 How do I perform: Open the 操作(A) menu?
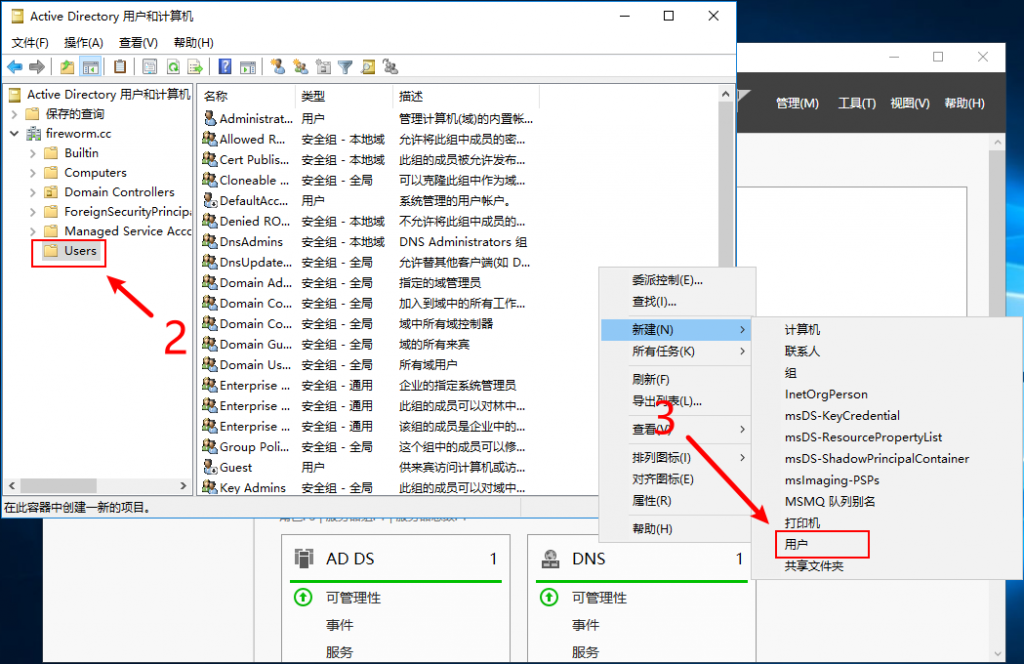click(83, 43)
